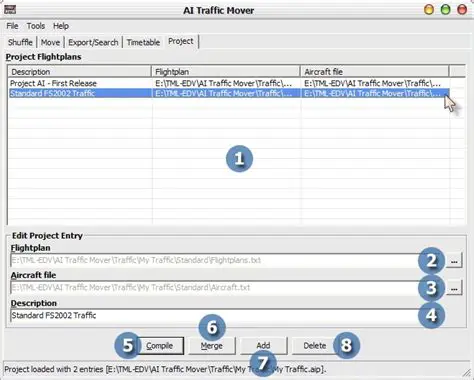Click the Compile button
Viewport: 474px width, 380px height.
tap(160, 346)
